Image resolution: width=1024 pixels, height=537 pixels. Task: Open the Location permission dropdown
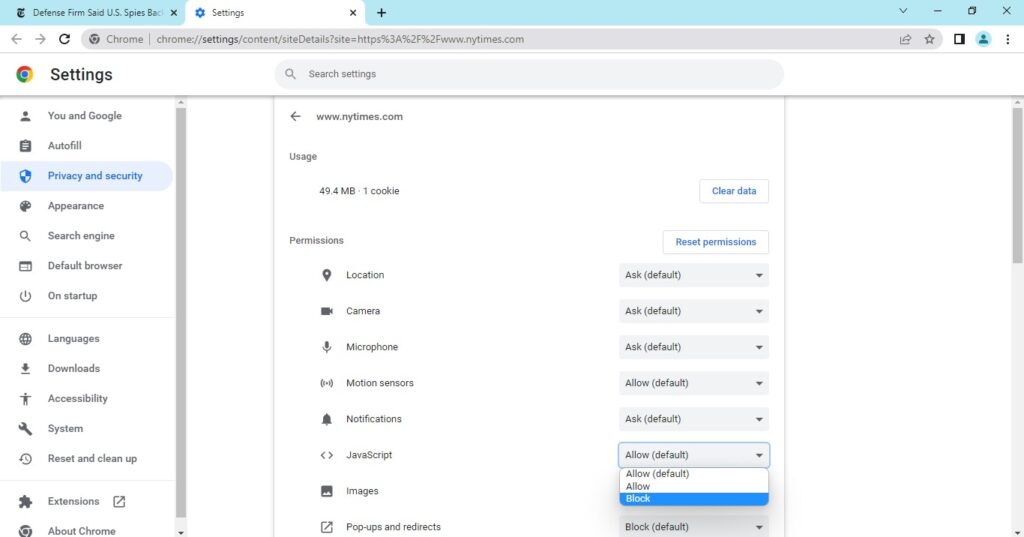point(694,275)
